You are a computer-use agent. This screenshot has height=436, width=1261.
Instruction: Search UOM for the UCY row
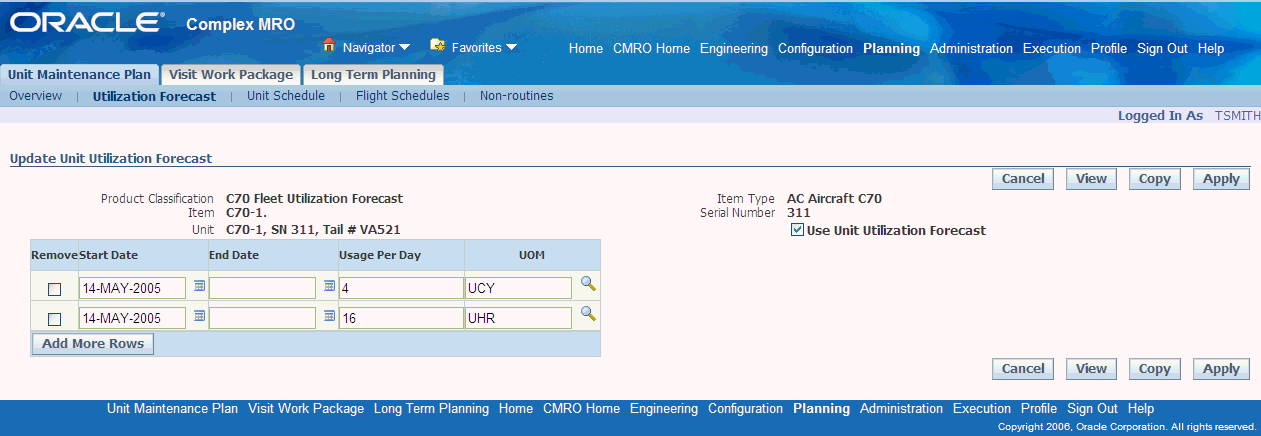(x=588, y=285)
